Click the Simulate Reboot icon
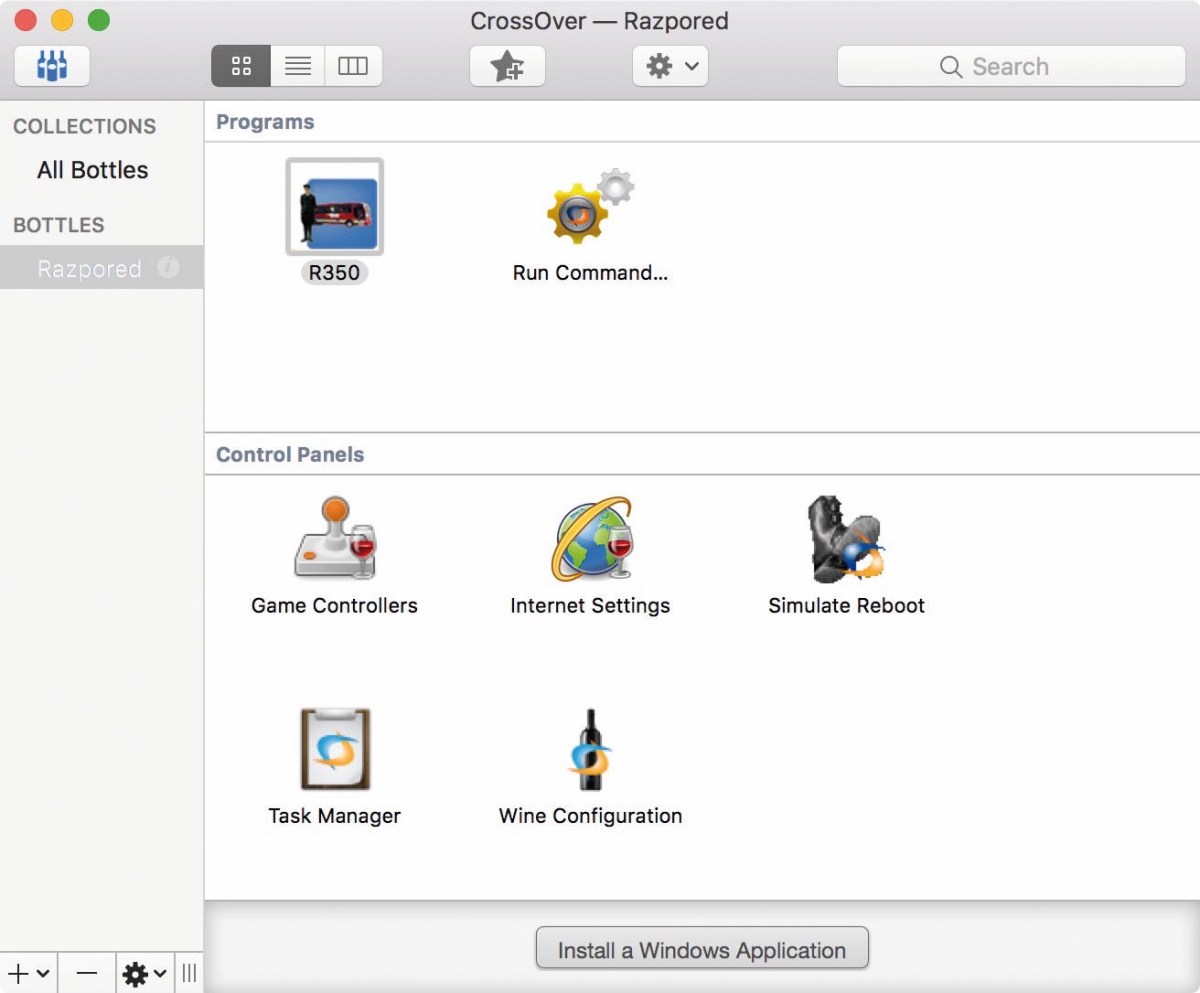 pyautogui.click(x=846, y=539)
